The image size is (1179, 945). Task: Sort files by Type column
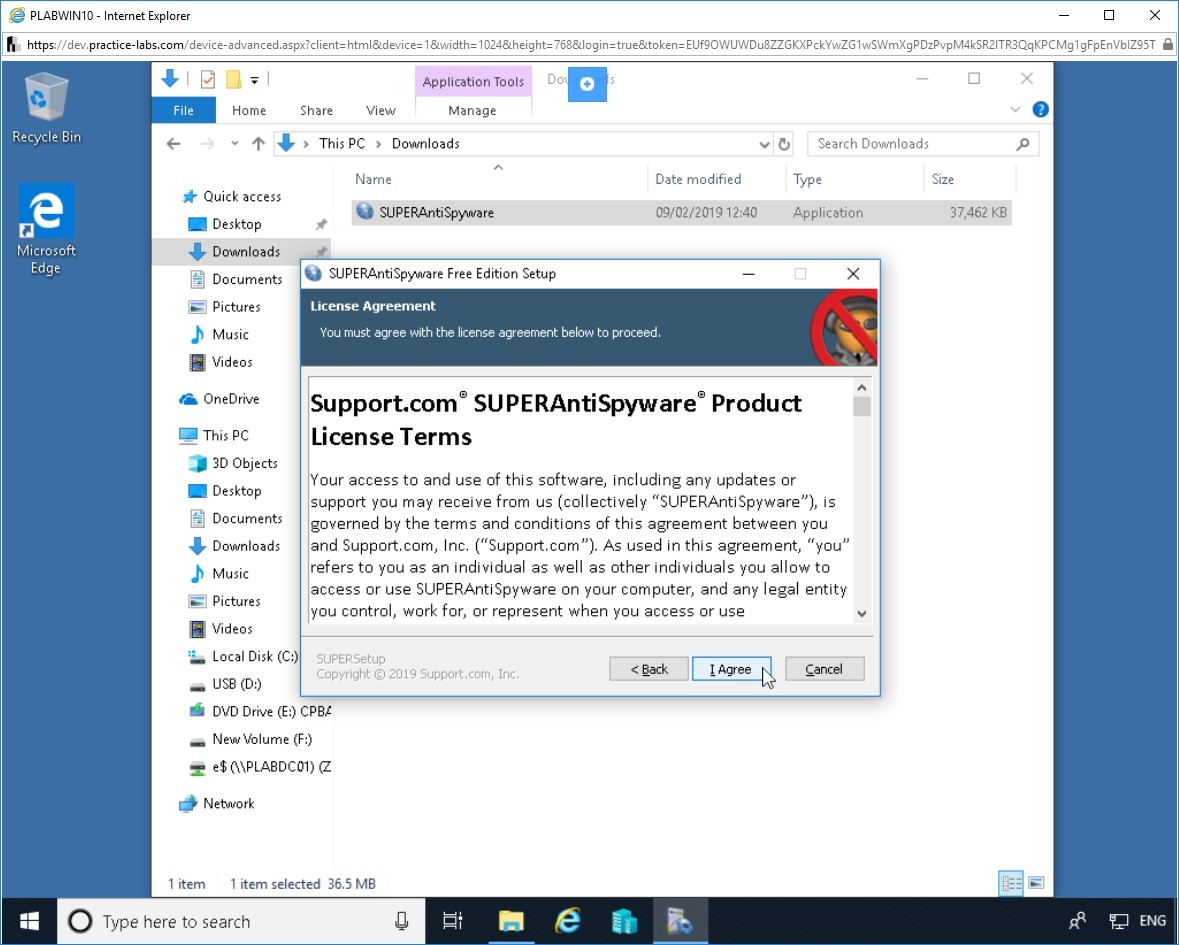(855, 179)
